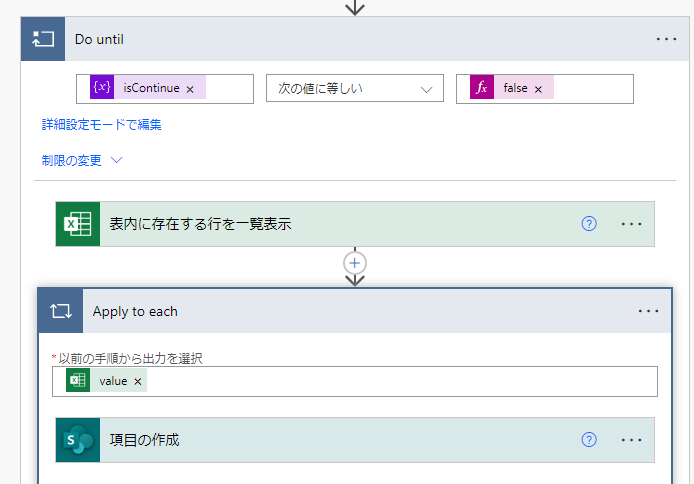Remove the false expression token
This screenshot has width=694, height=484.
tap(538, 89)
